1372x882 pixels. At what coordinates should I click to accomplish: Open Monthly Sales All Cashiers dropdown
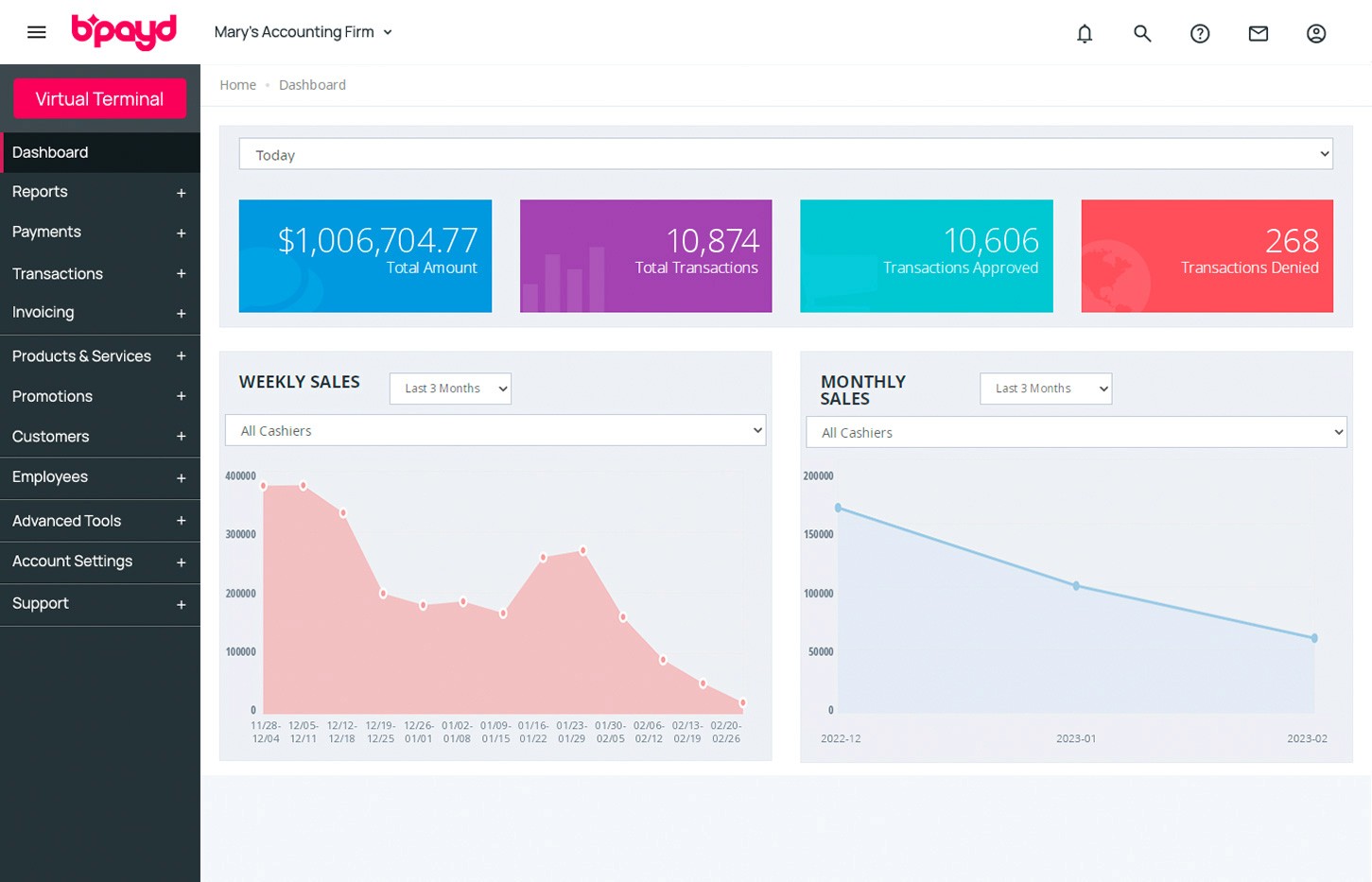1076,432
